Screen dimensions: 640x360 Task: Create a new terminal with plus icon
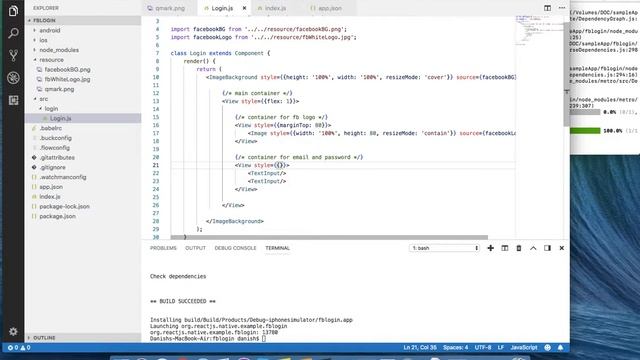pyautogui.click(x=491, y=248)
